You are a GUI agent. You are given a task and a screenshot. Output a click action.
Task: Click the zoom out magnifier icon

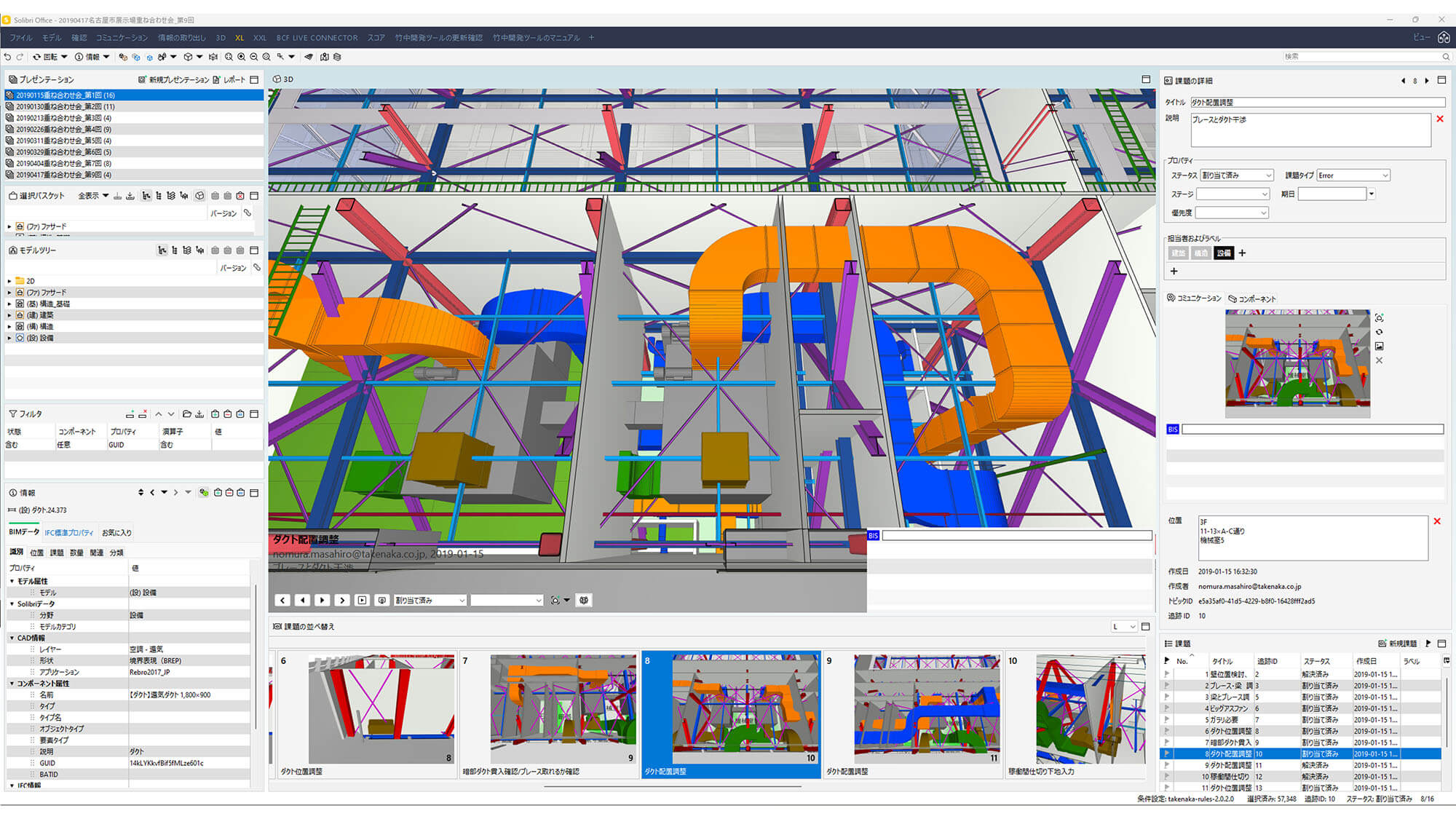pyautogui.click(x=253, y=57)
